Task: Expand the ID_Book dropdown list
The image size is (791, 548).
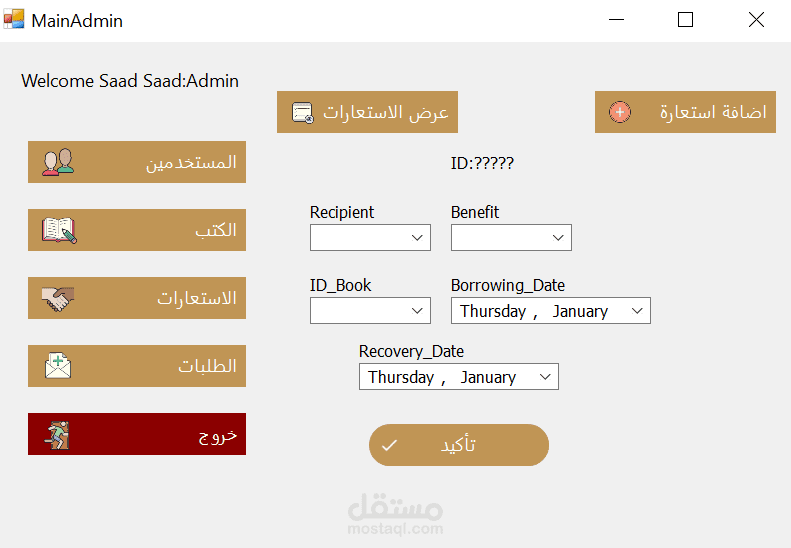Action: pyautogui.click(x=418, y=312)
